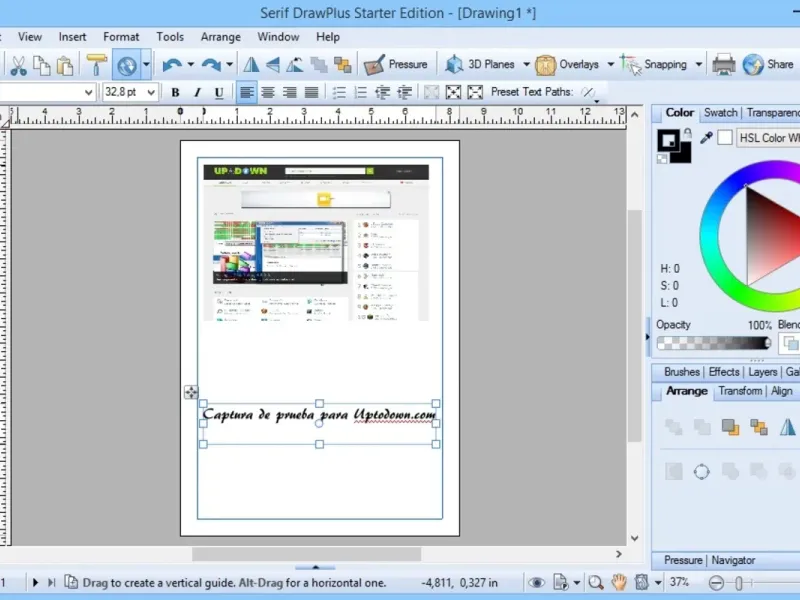Select the Pan hand tool
Screen dimensions: 800x600
(619, 582)
